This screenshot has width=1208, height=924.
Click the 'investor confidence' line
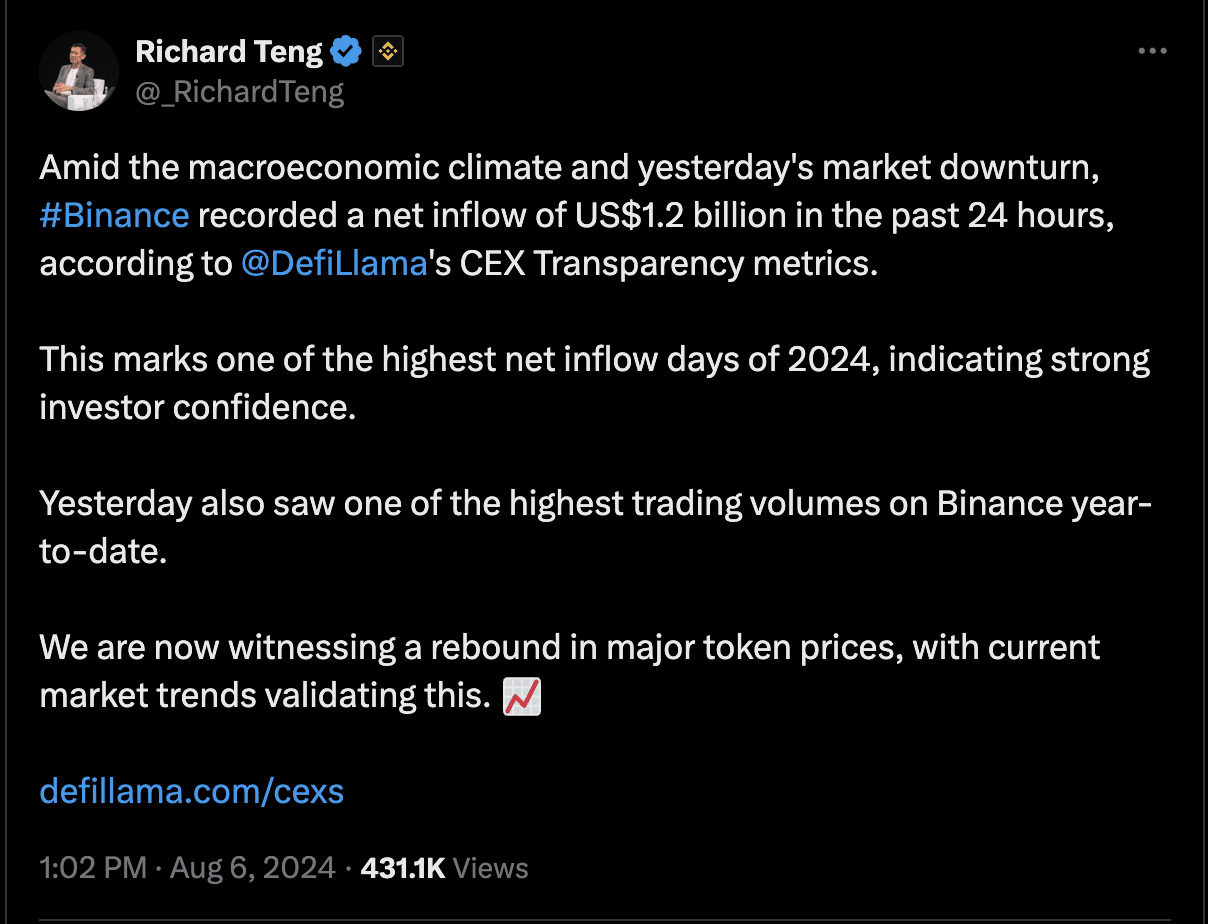tap(198, 407)
